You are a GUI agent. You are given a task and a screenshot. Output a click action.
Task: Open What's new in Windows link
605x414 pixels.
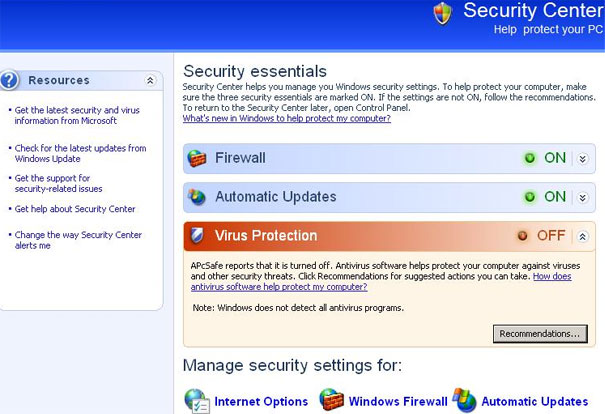click(287, 118)
